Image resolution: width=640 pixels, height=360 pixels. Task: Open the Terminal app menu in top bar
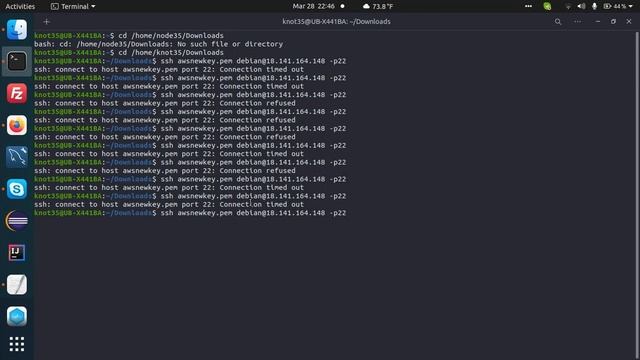click(x=73, y=6)
